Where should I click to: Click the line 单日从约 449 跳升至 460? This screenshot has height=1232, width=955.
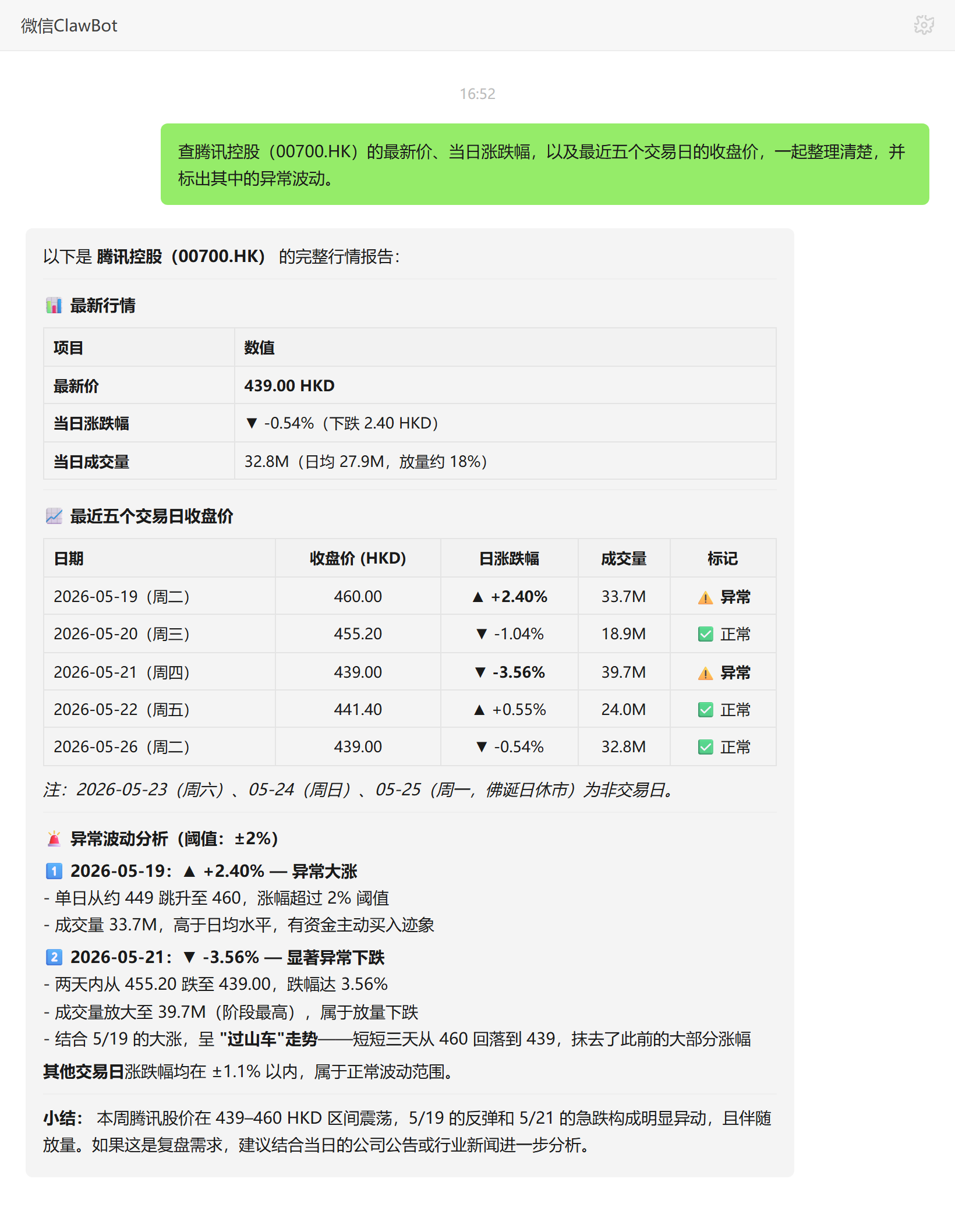pos(217,898)
